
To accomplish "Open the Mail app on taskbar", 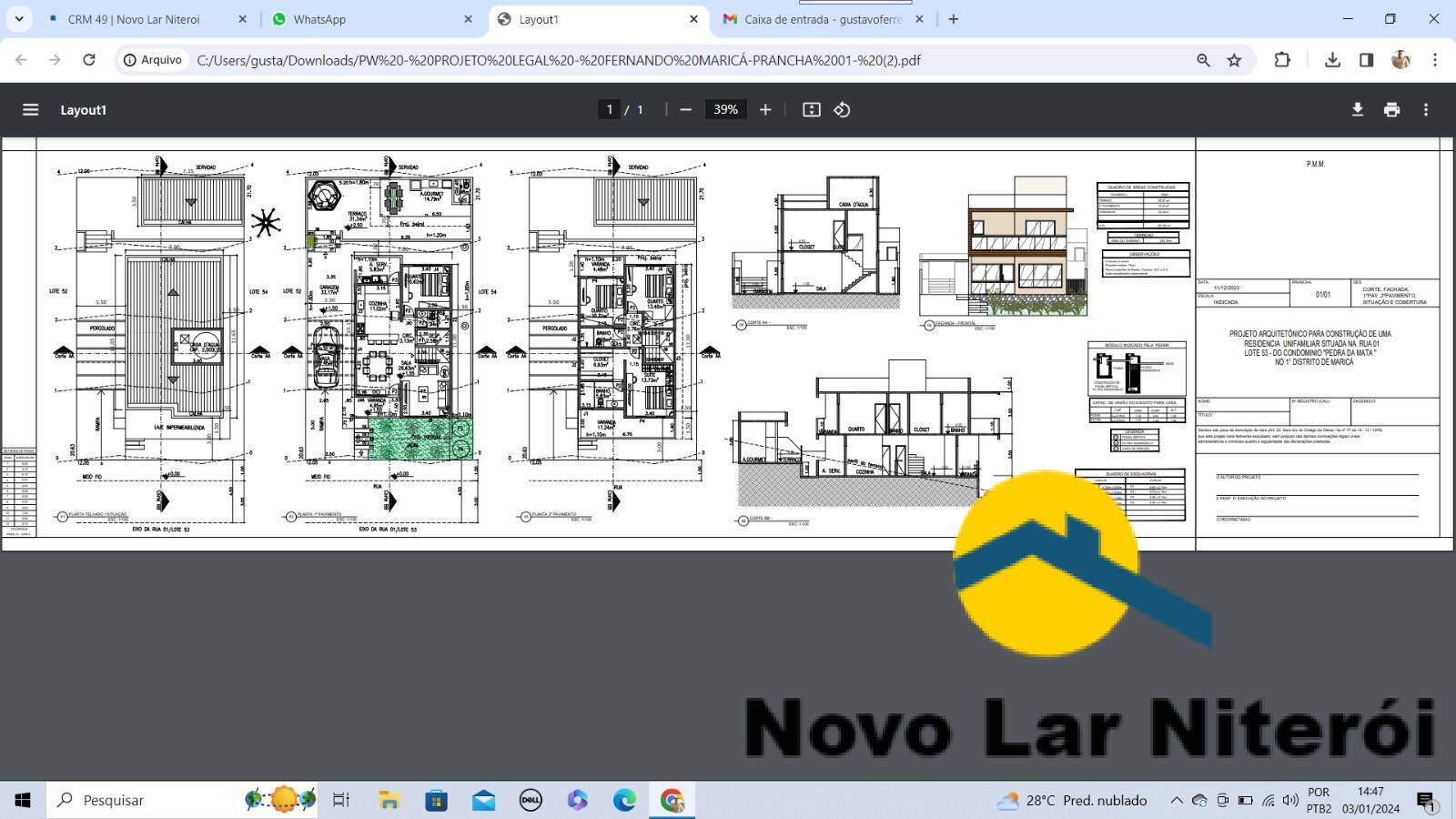I will coord(483,800).
